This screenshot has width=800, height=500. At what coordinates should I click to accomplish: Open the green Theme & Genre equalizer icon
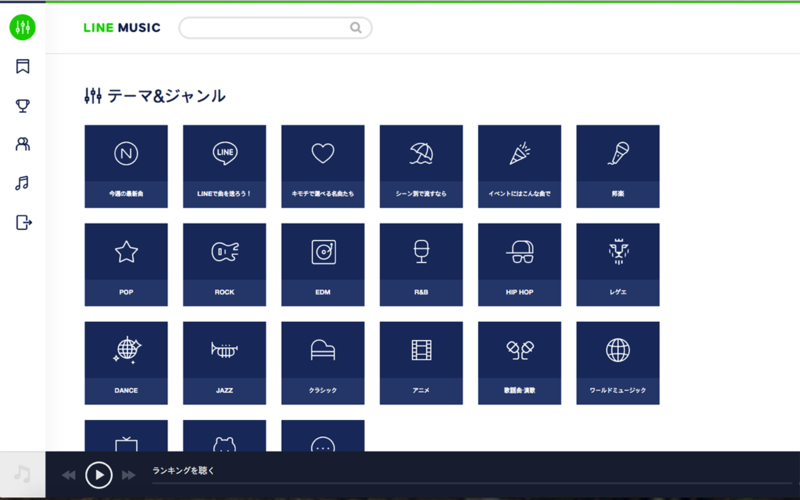coord(22,27)
